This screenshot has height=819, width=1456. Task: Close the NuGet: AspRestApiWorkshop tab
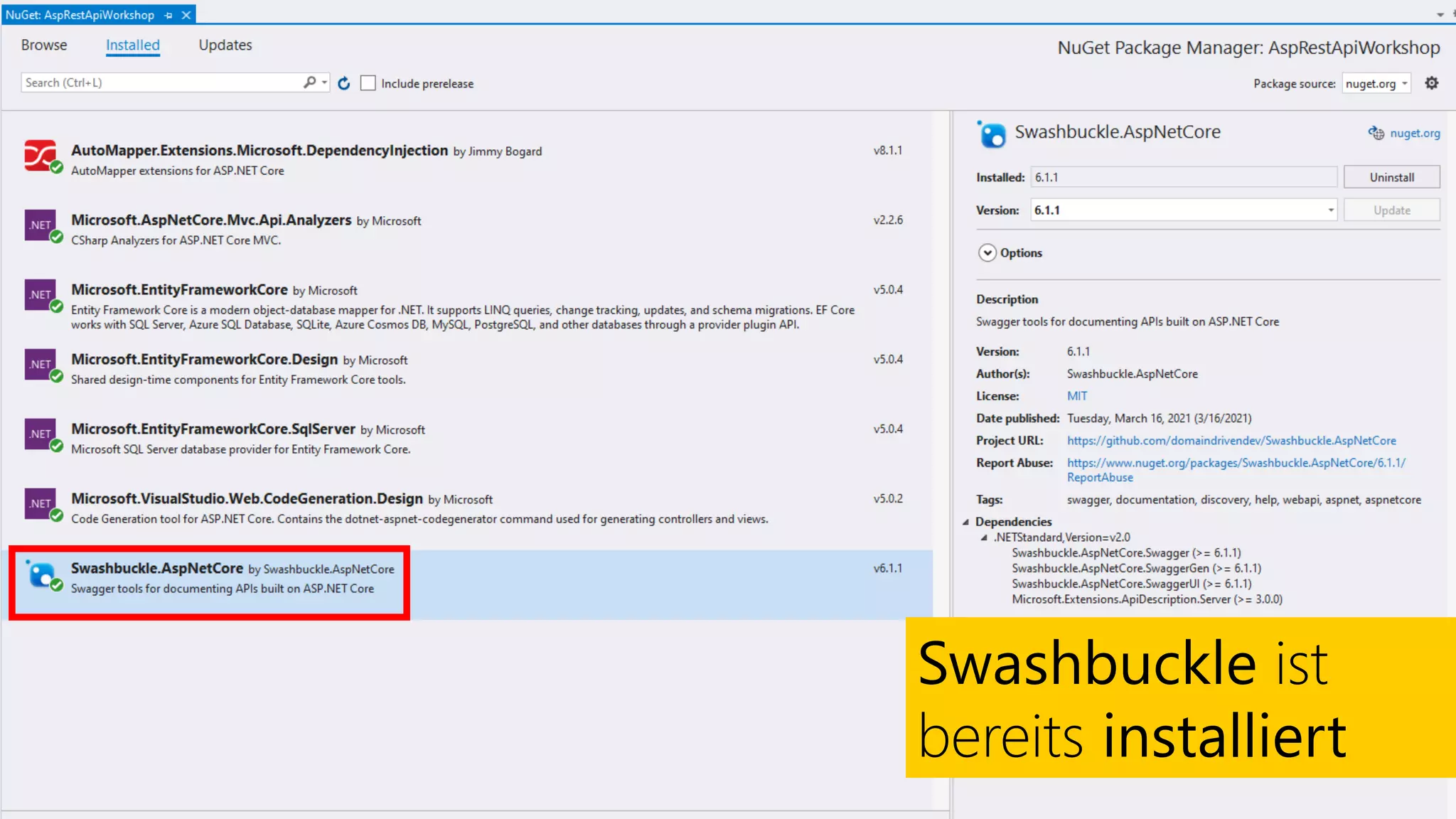pyautogui.click(x=186, y=15)
